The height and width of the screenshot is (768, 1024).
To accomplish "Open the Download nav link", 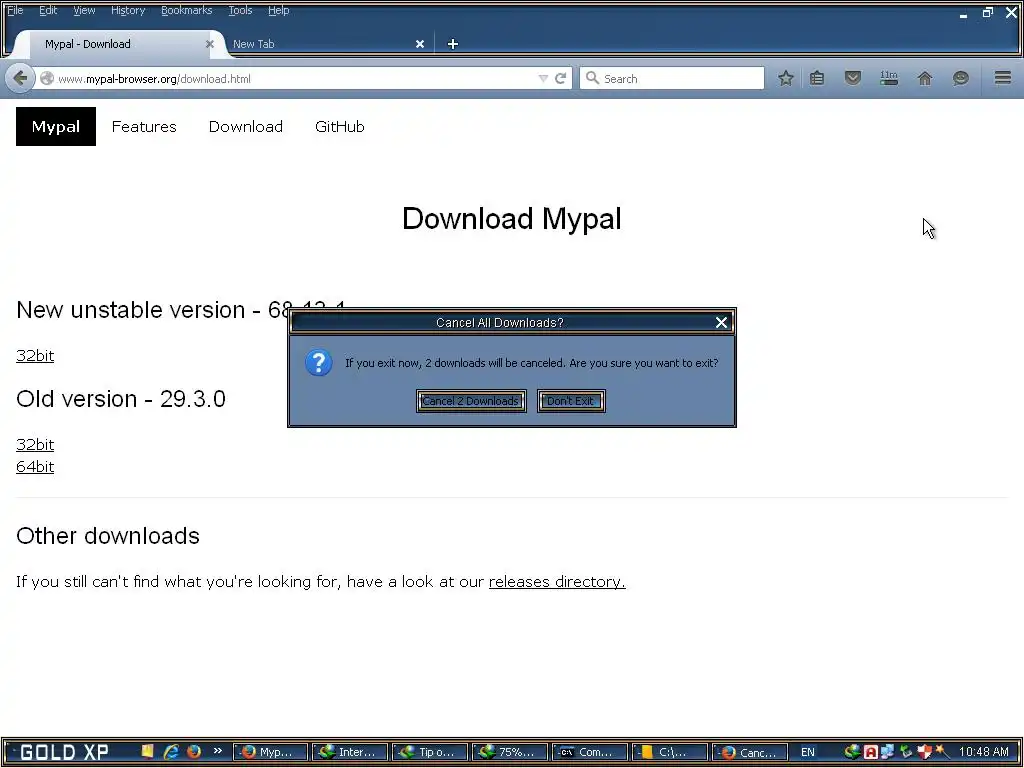I will [x=246, y=126].
